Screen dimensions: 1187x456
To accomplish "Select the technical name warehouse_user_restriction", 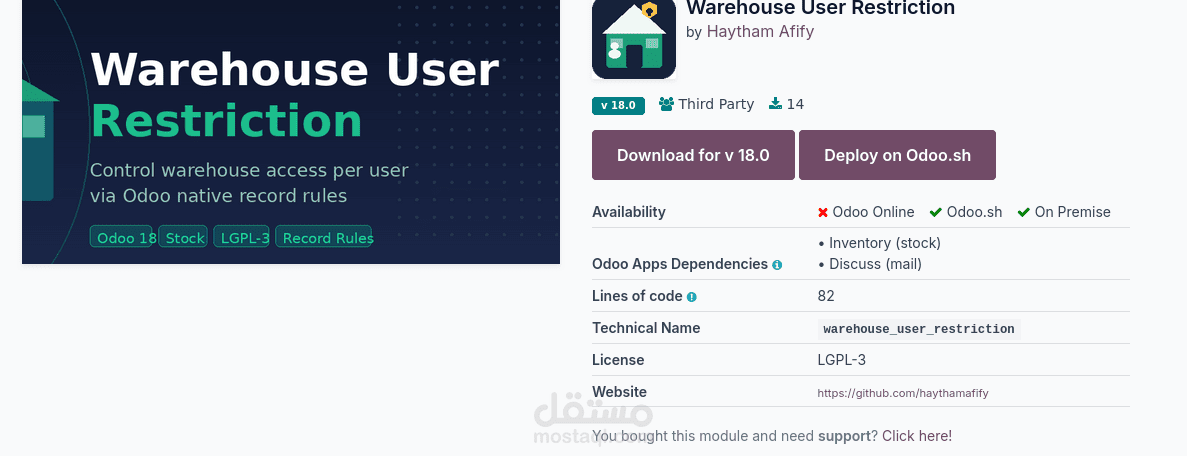I will pos(918,329).
